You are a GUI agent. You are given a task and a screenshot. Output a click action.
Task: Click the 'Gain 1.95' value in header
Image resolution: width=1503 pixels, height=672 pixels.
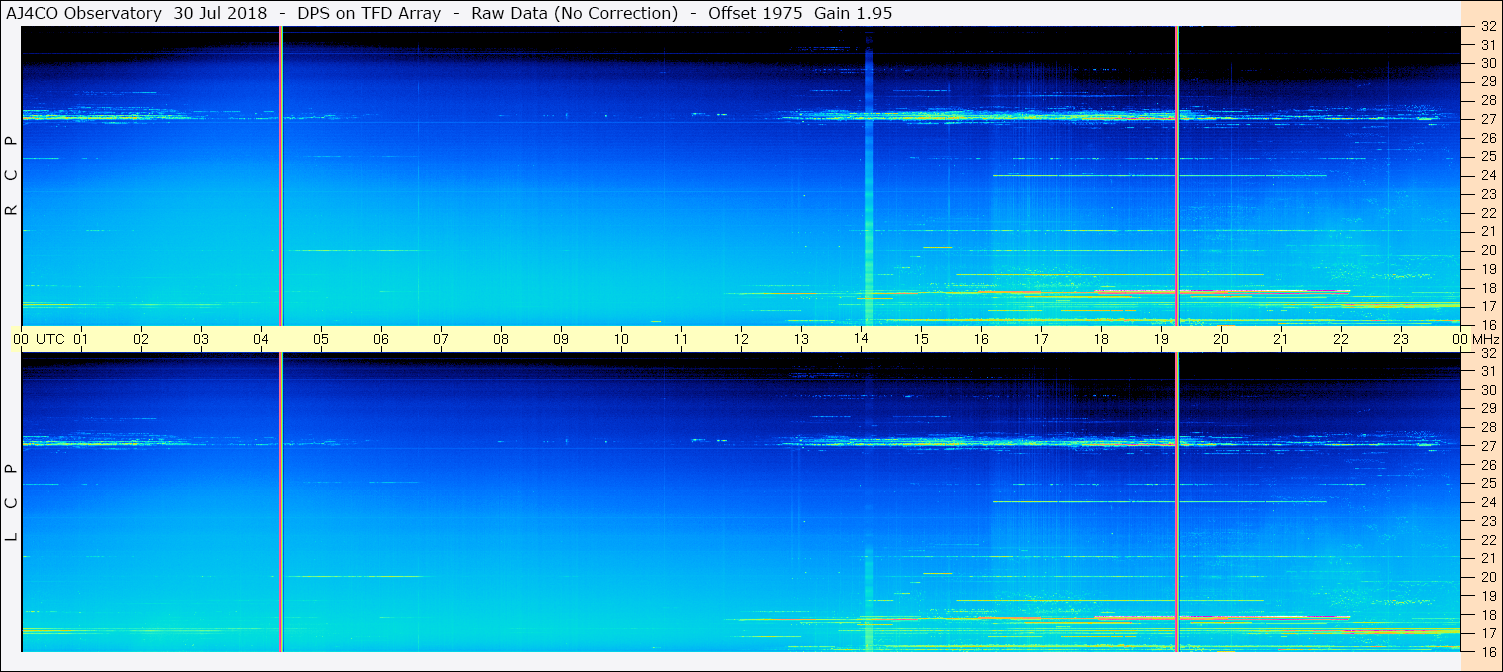tap(853, 13)
